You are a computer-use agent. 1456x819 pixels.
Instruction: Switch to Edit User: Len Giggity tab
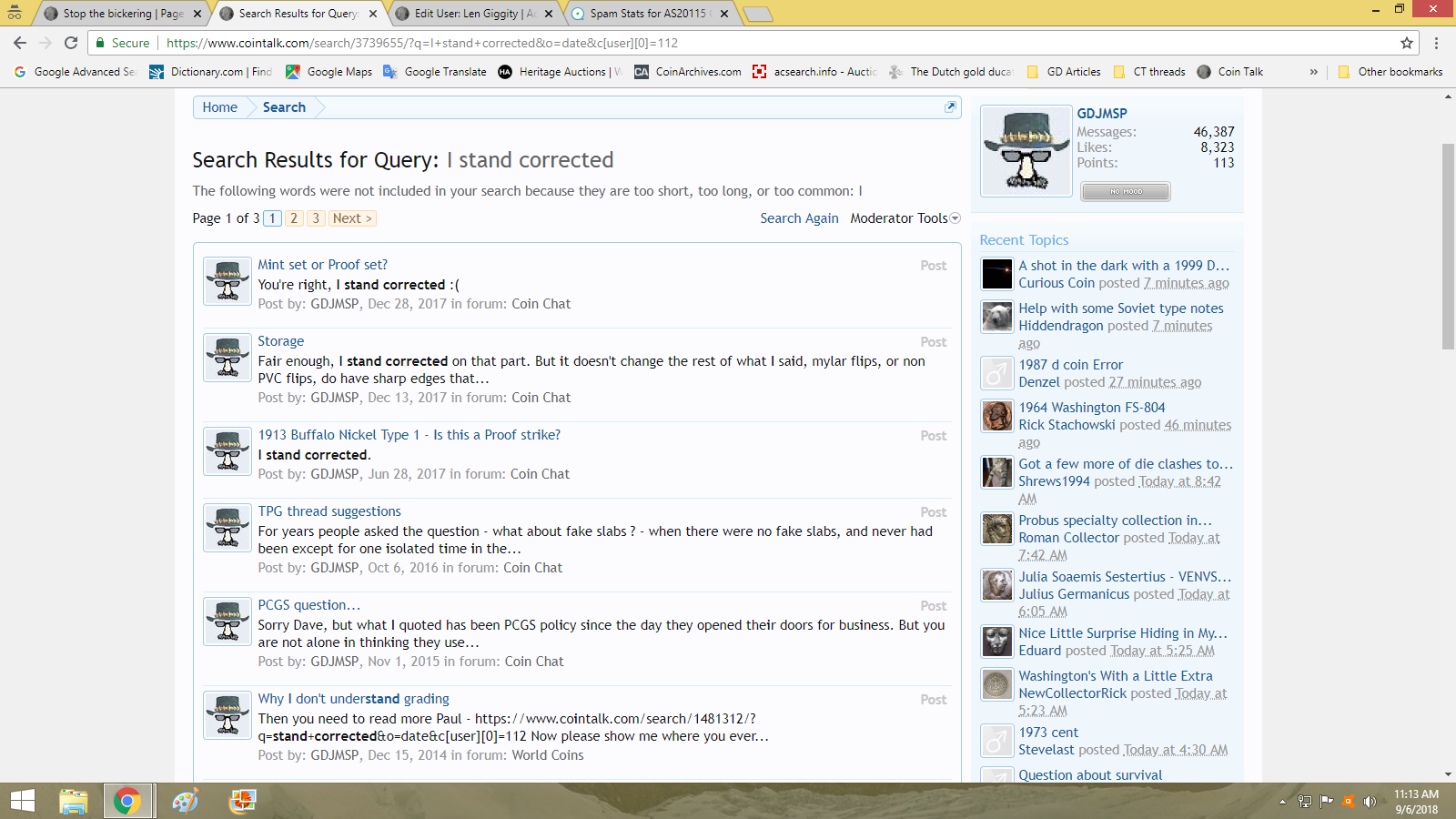pos(473,14)
